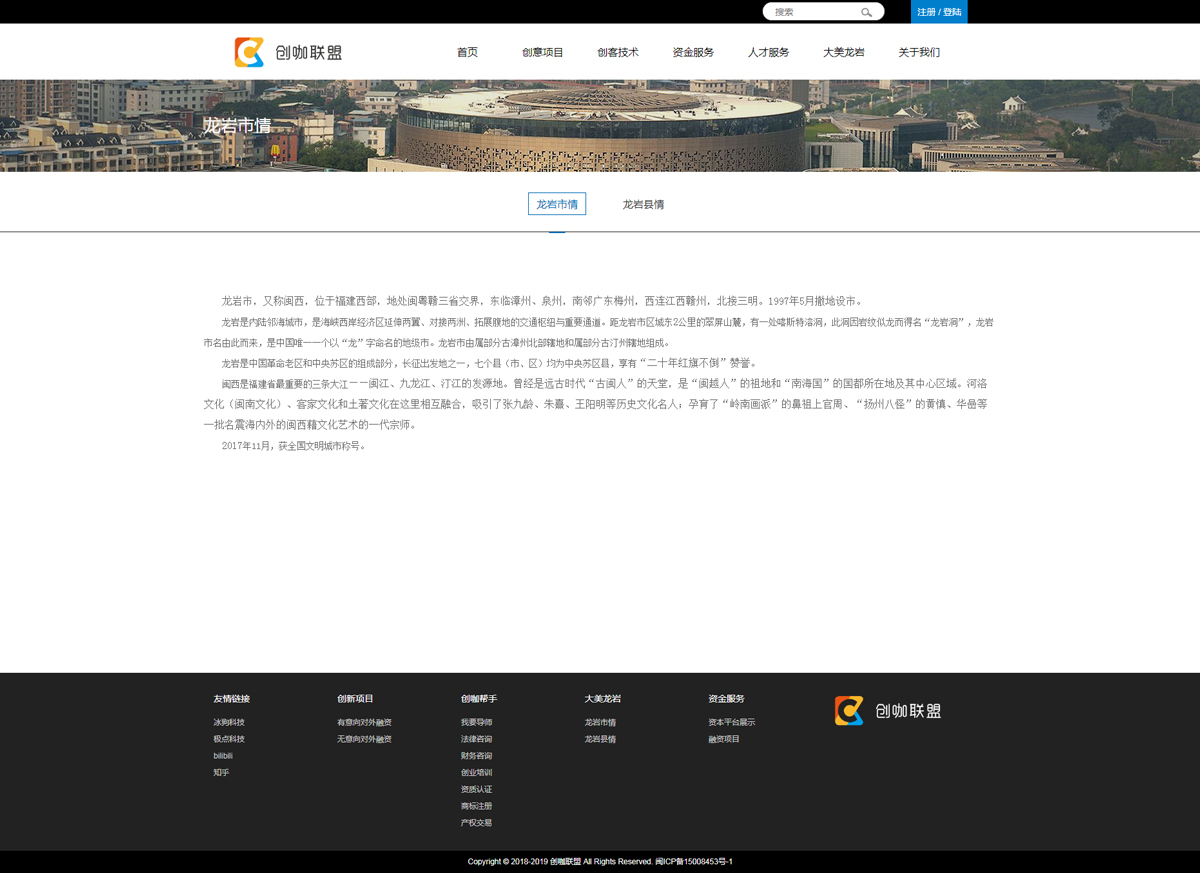Click the 创咖联盟 logo in footer

point(888,711)
